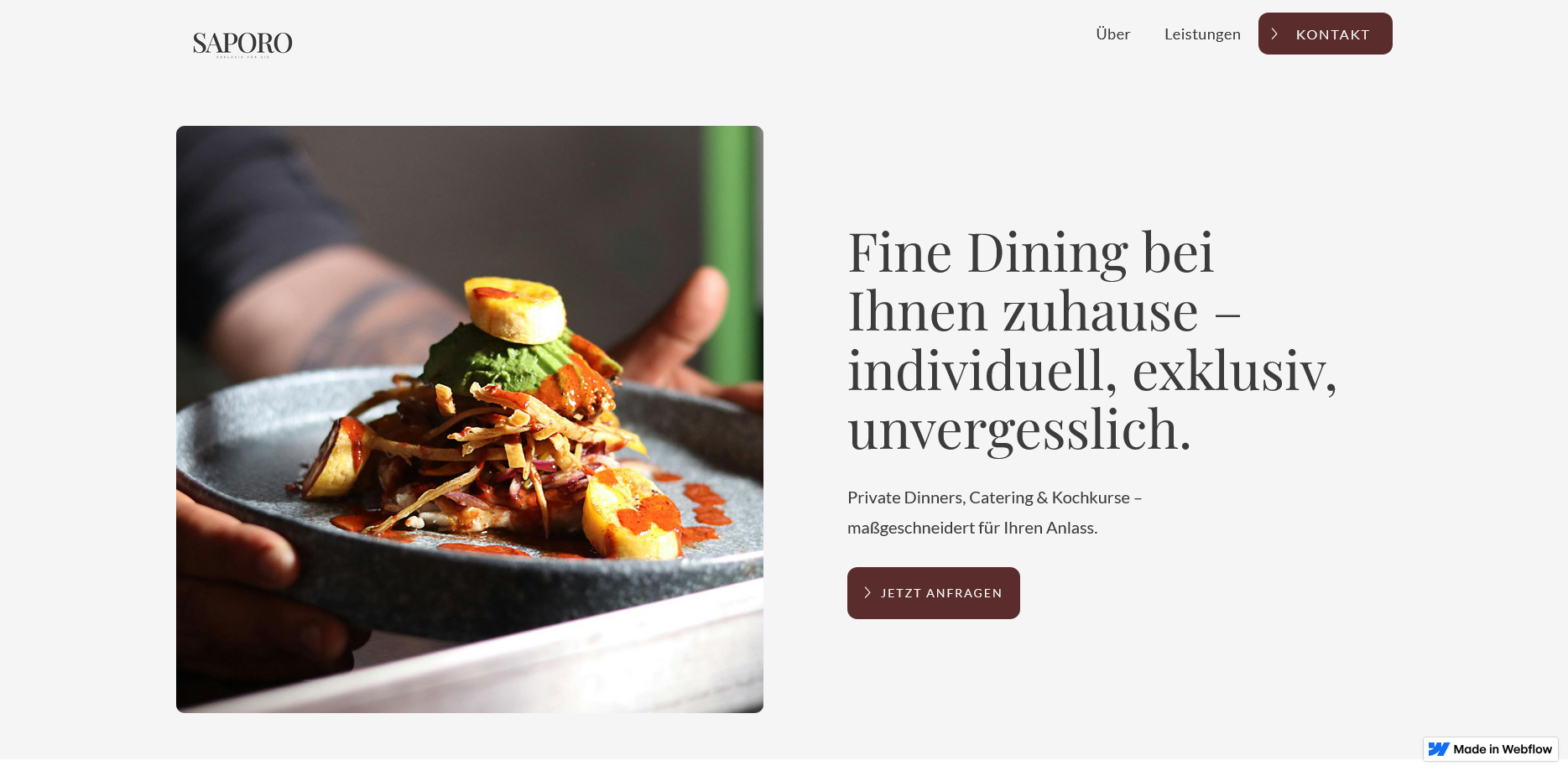This screenshot has height=771, width=1568.
Task: Open the Leistungen menu item
Action: [1202, 34]
